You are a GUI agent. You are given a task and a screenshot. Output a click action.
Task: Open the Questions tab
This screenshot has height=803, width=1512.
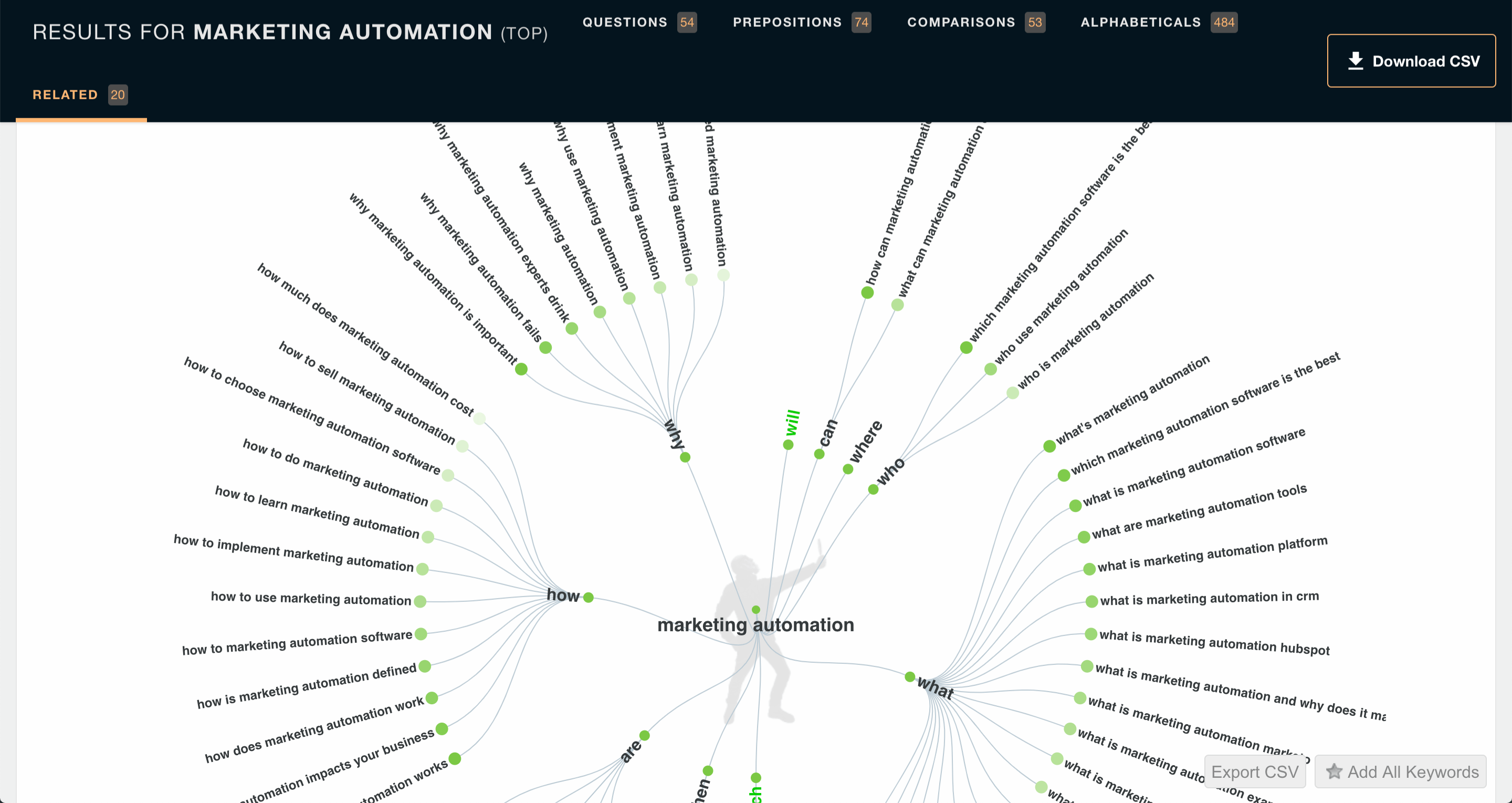click(639, 22)
